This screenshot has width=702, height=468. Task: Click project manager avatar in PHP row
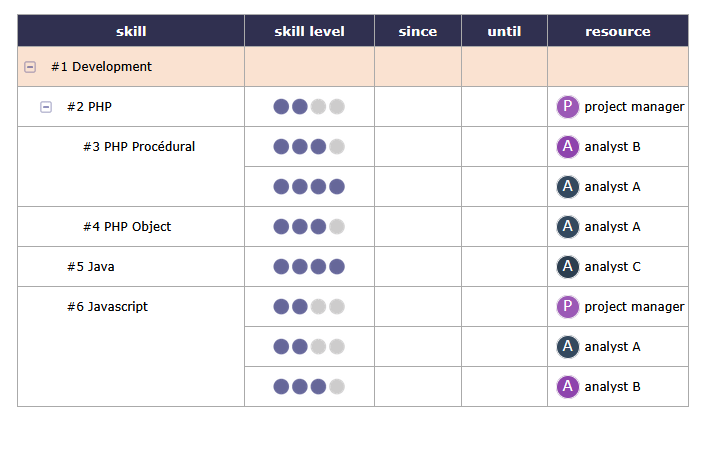pyautogui.click(x=568, y=107)
